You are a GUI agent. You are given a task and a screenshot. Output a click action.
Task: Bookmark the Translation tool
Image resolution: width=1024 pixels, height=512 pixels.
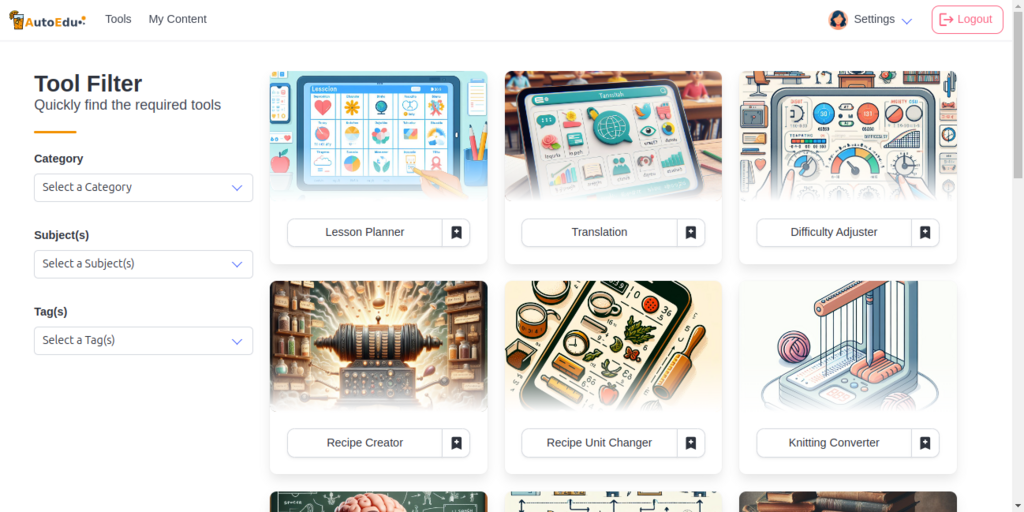(x=690, y=232)
